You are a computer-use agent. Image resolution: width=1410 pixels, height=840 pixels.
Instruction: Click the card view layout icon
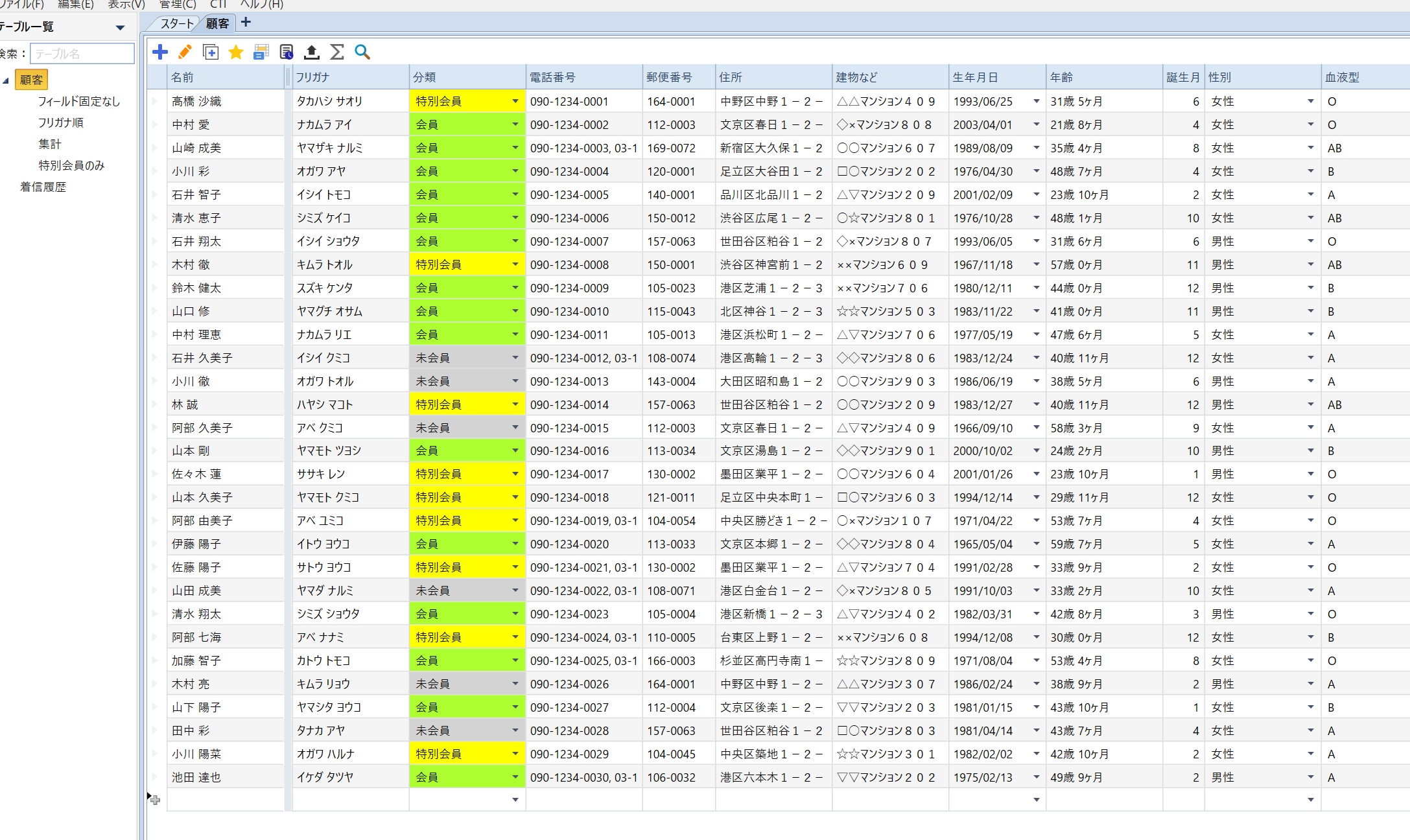click(261, 52)
